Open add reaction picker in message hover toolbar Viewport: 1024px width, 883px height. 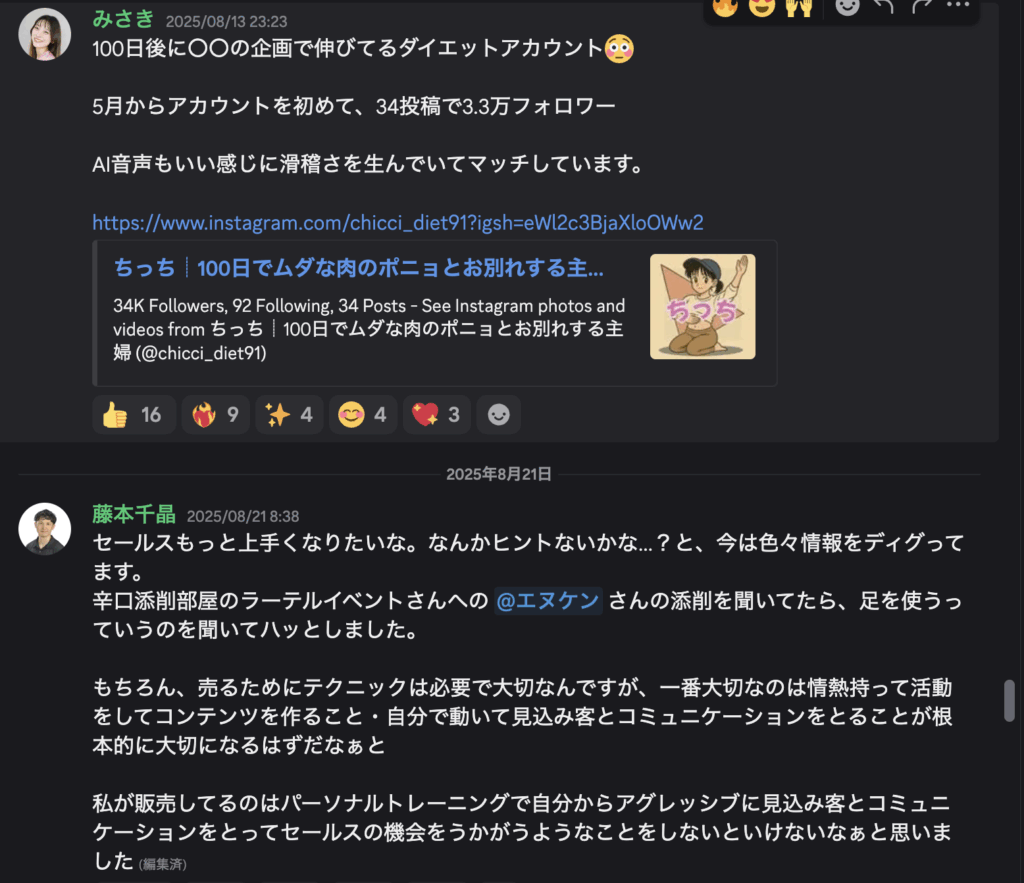click(848, 7)
